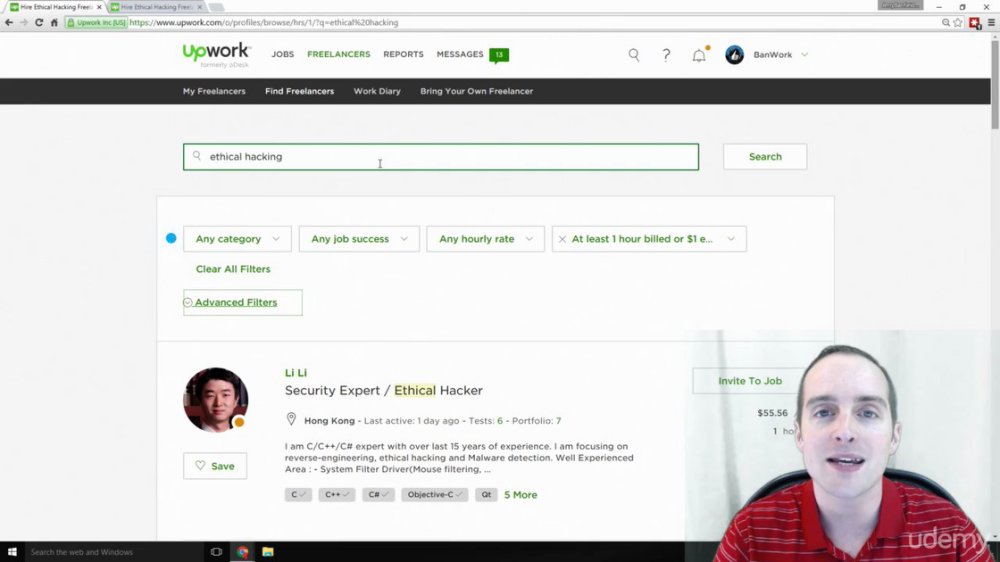Bookmark page with star icon

pos(958,22)
